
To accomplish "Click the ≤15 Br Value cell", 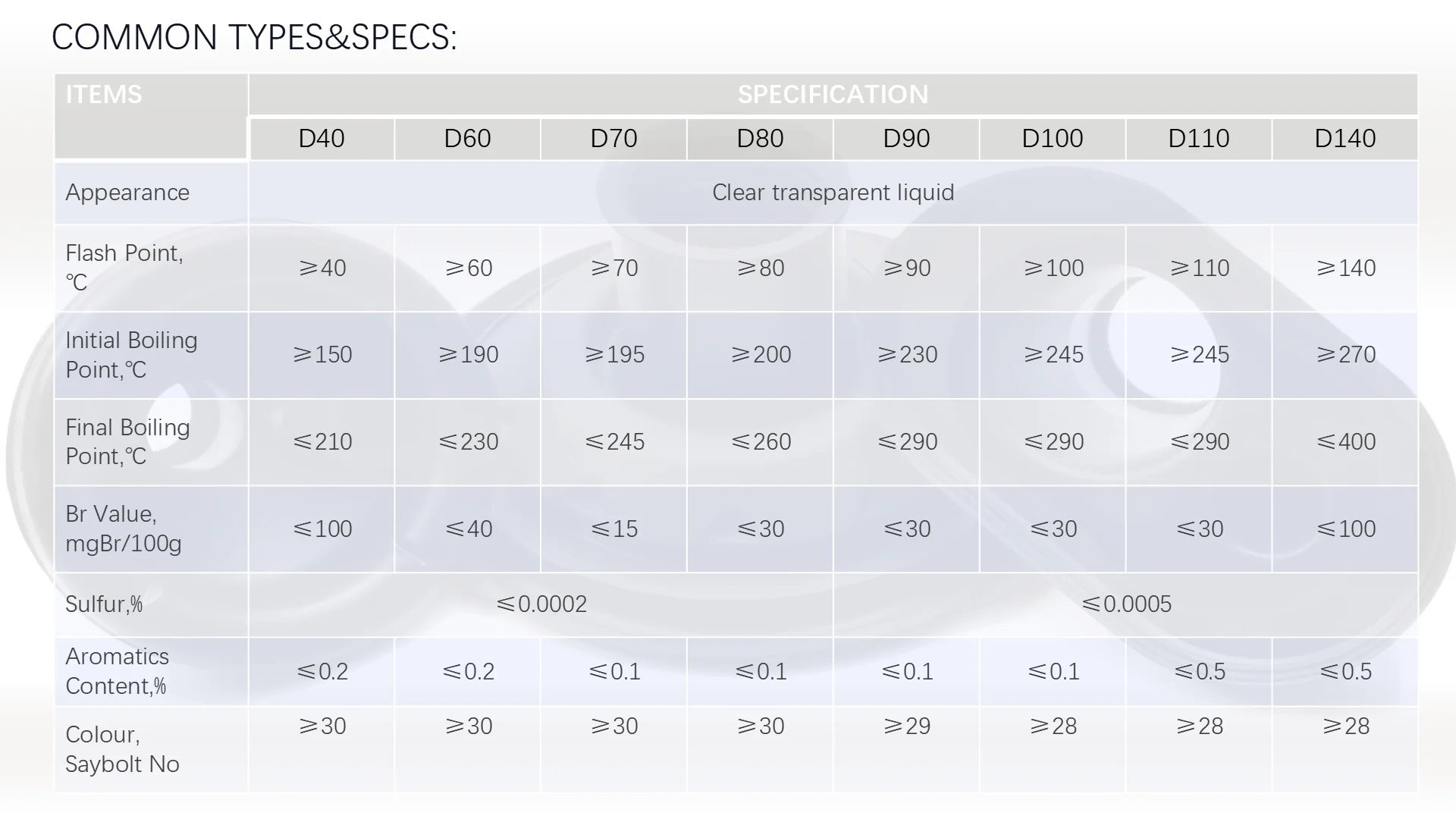I will click(x=614, y=529).
